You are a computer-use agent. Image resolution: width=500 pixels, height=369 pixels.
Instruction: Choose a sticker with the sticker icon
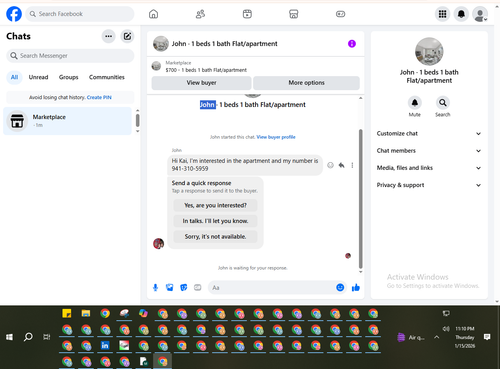[x=184, y=287]
